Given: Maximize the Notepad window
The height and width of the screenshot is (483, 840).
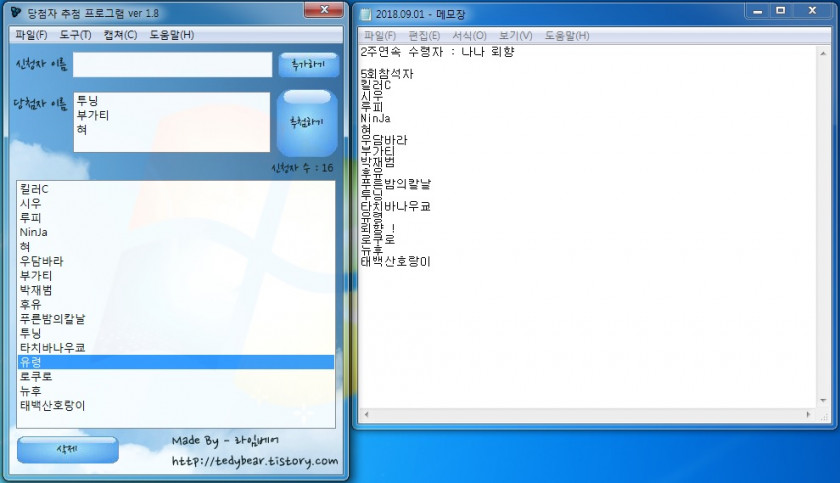Looking at the screenshot, I should pyautogui.click(x=780, y=11).
